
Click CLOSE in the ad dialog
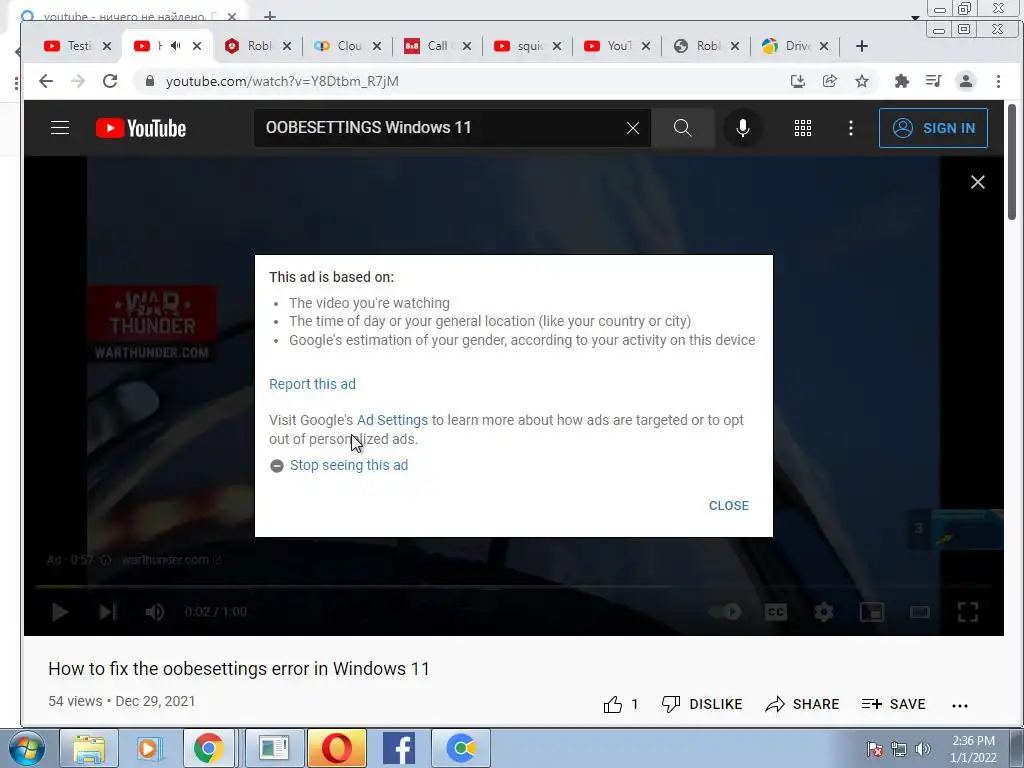point(729,505)
